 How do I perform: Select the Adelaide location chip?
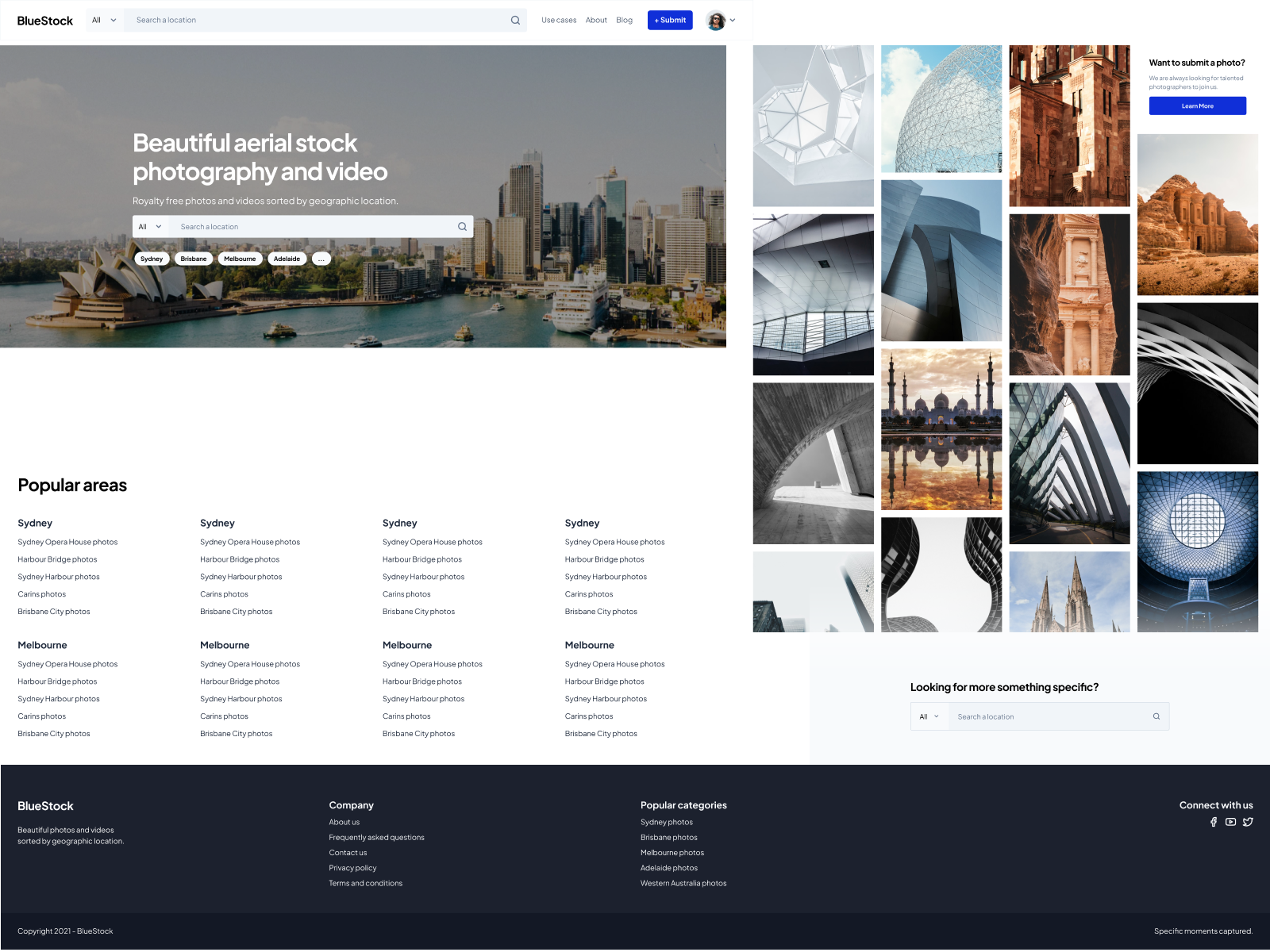pos(287,259)
